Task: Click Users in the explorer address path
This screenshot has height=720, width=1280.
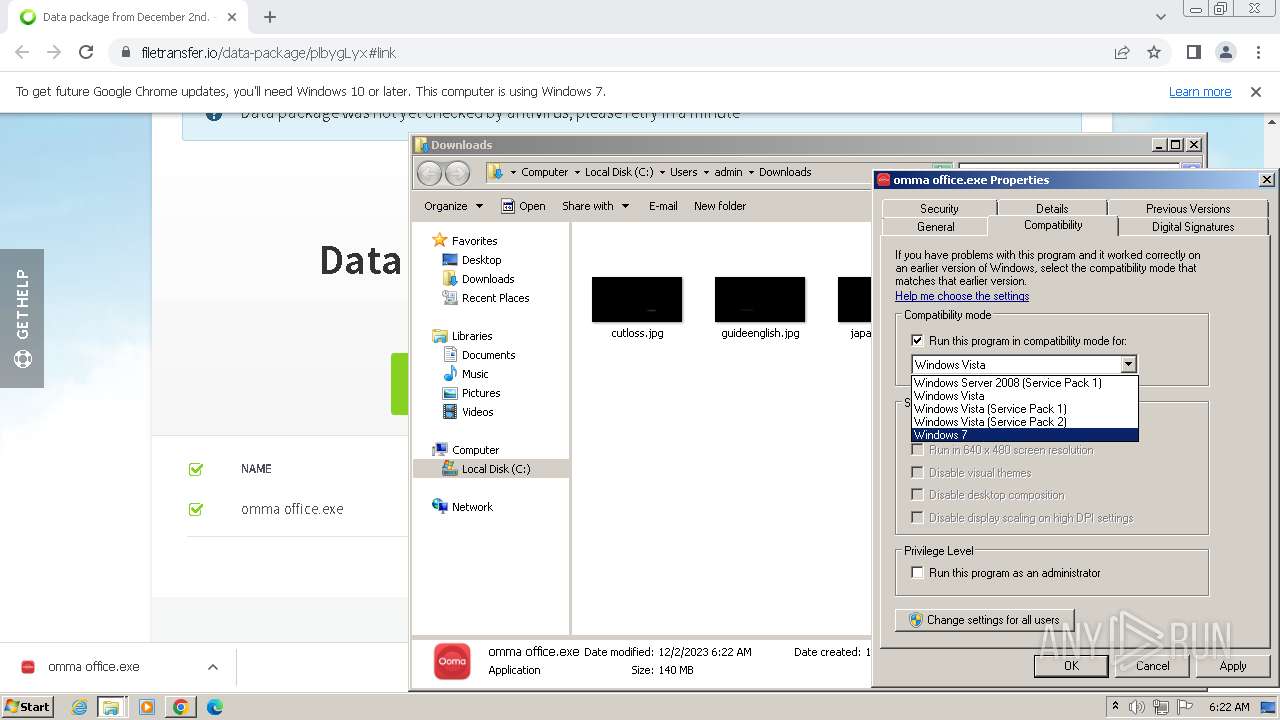Action: 684,172
